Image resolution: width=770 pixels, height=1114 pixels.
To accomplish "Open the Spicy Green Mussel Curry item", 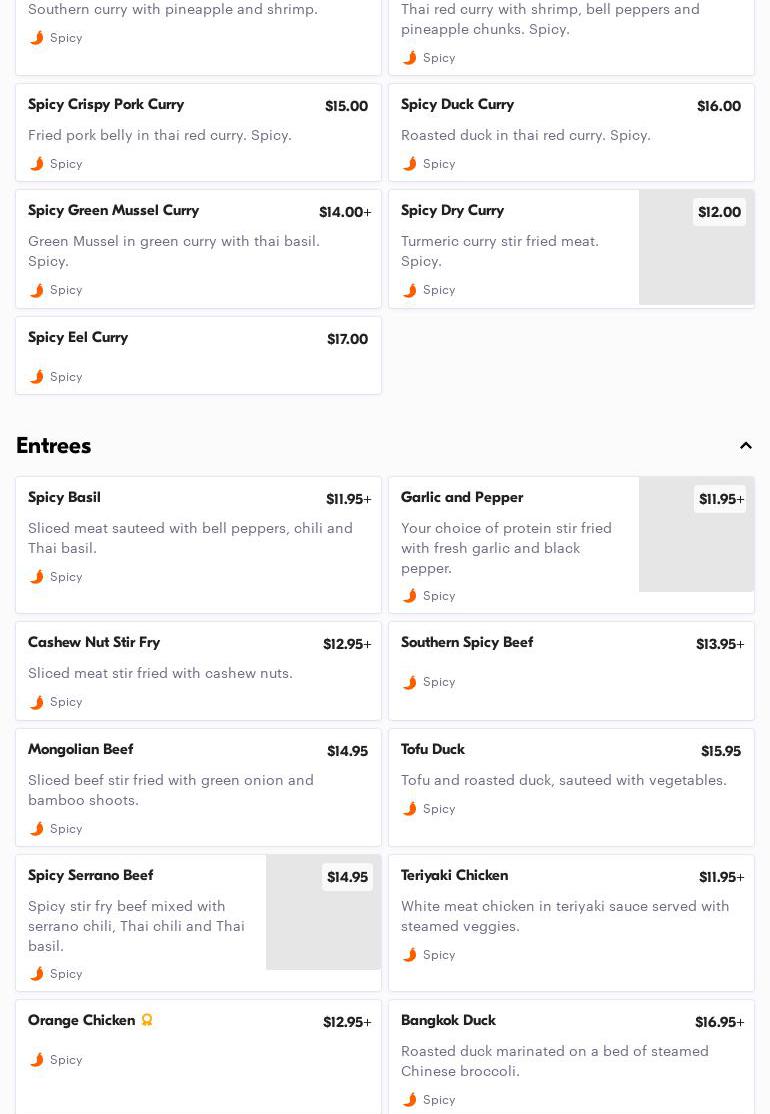I will tap(114, 211).
